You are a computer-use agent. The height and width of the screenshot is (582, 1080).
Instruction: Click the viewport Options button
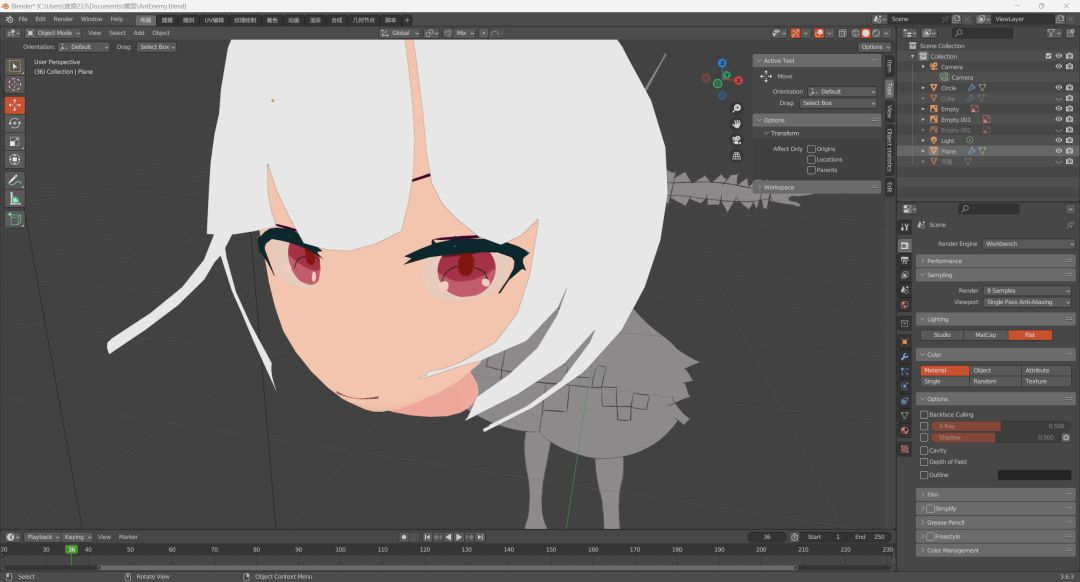(x=875, y=47)
